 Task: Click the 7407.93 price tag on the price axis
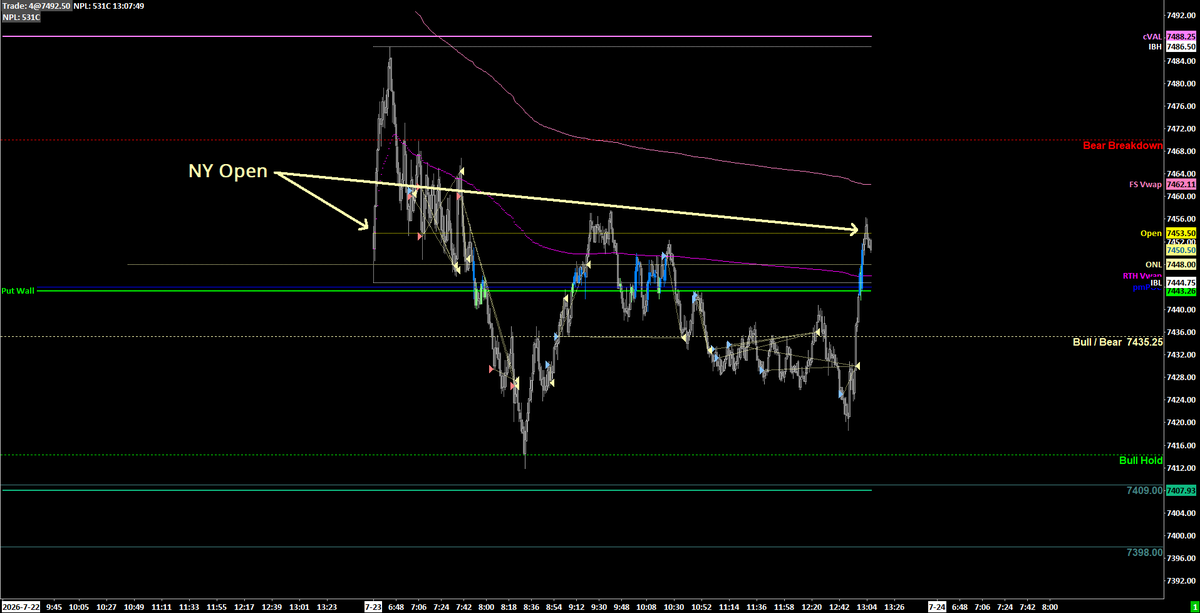[1181, 490]
